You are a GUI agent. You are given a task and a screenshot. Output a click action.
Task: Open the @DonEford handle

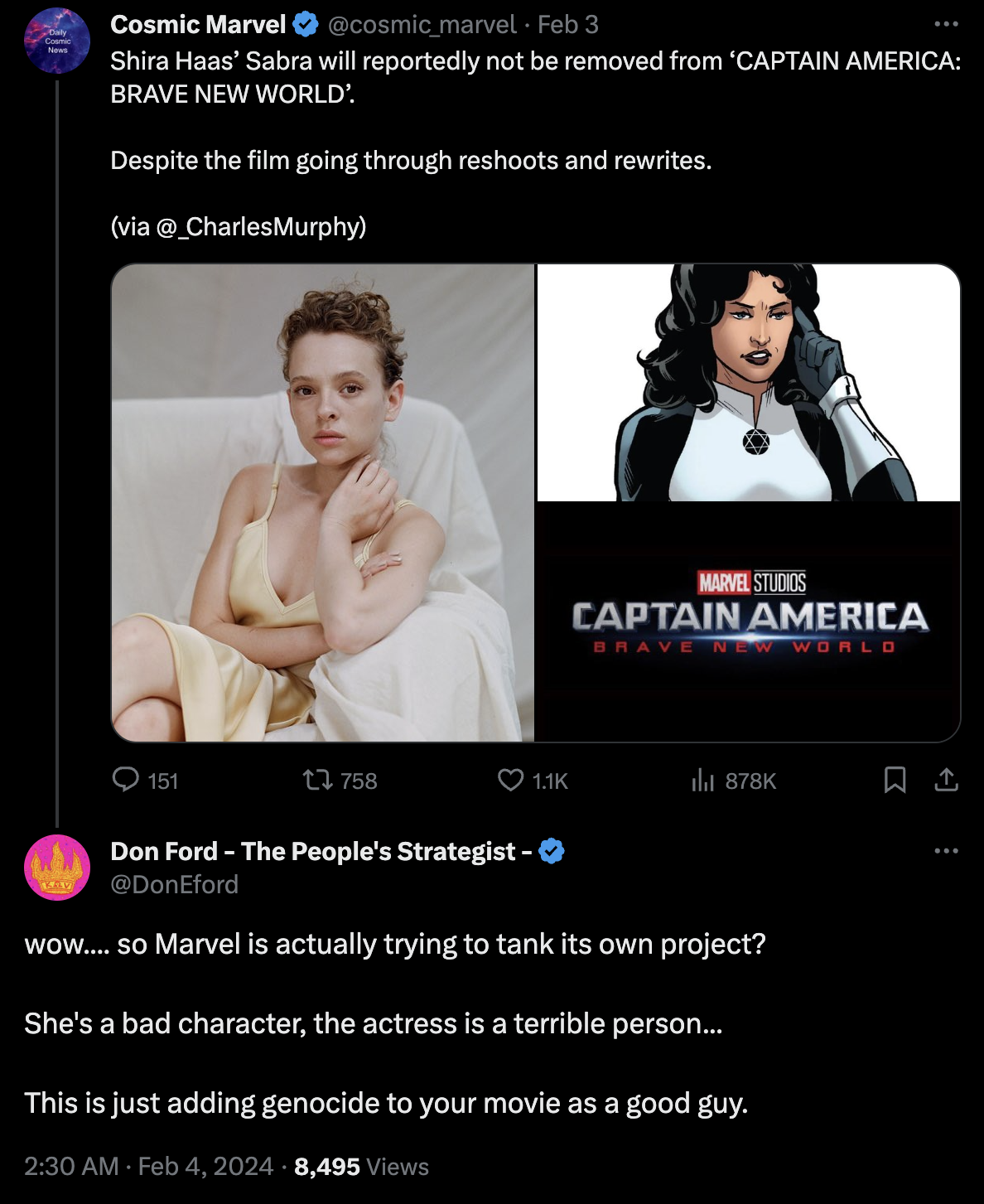[175, 885]
